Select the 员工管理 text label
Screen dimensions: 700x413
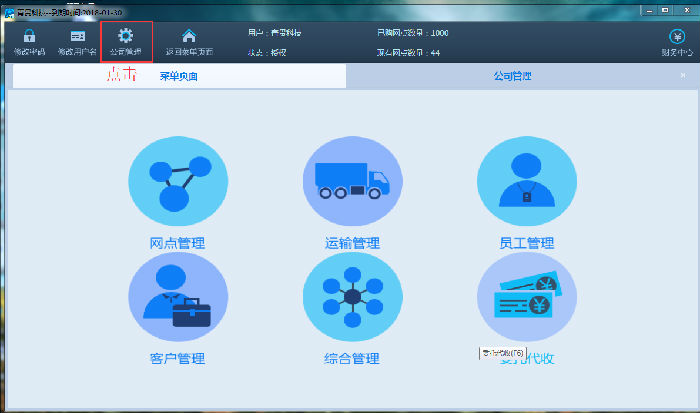(526, 243)
